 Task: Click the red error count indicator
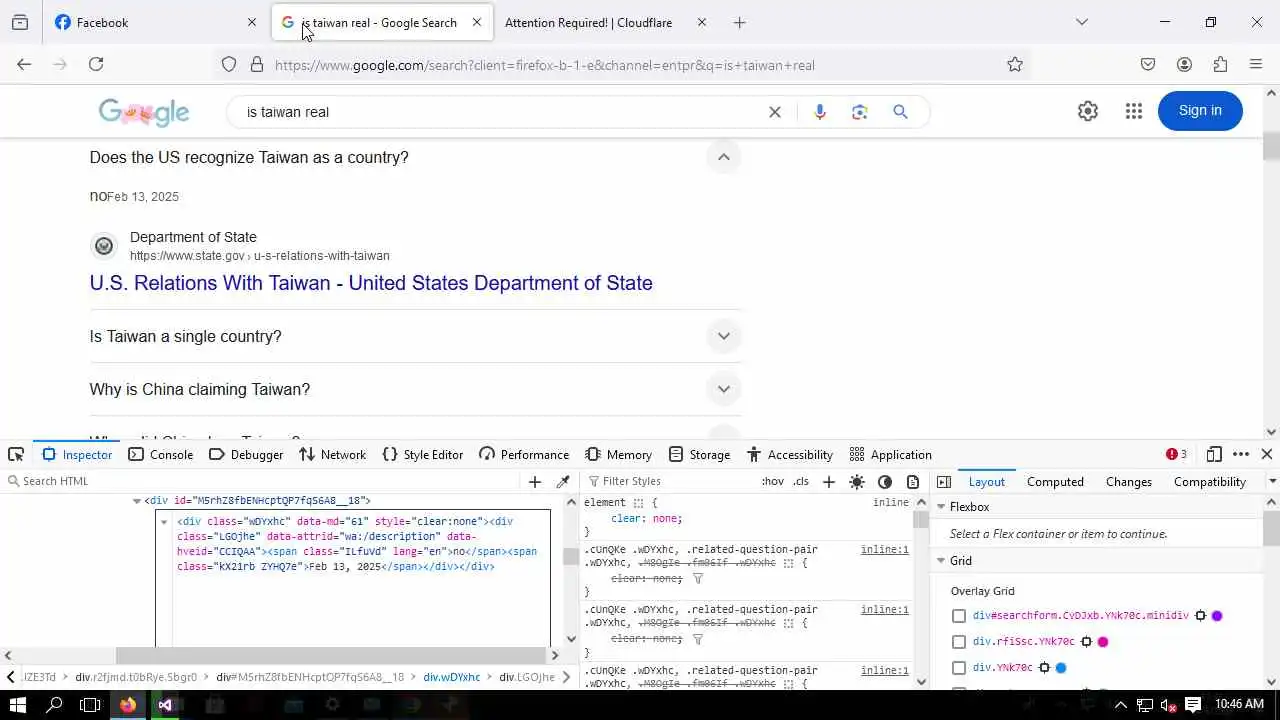click(x=1176, y=454)
